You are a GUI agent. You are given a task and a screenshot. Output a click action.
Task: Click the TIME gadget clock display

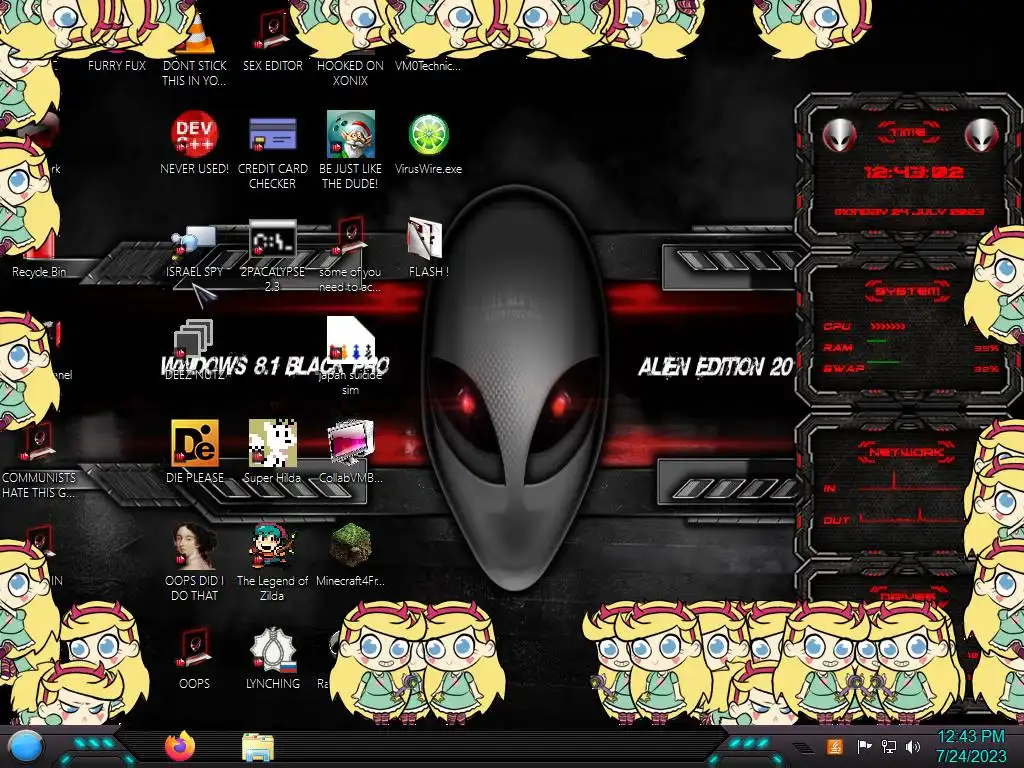[913, 172]
